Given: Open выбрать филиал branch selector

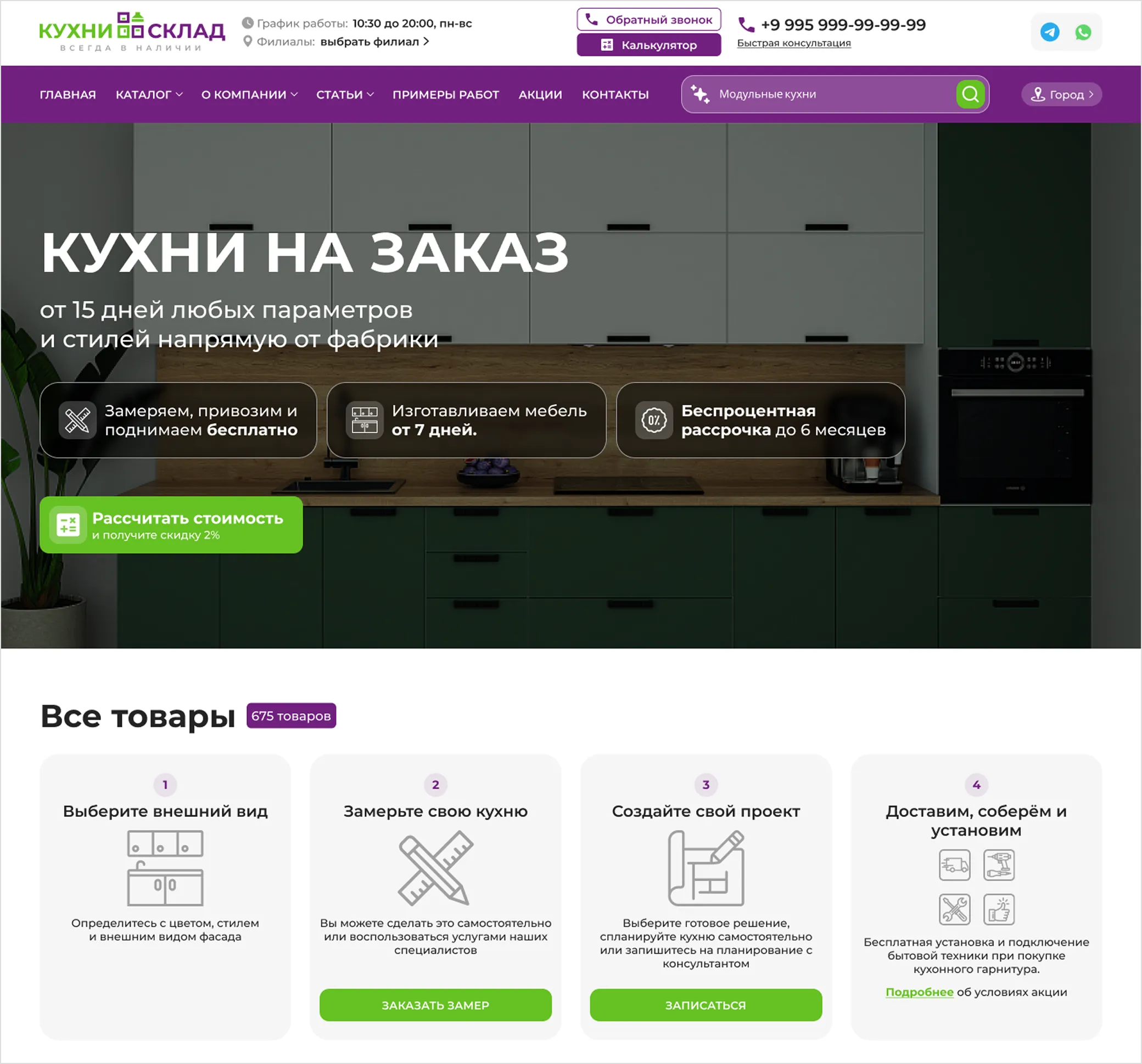Looking at the screenshot, I should pos(374,41).
